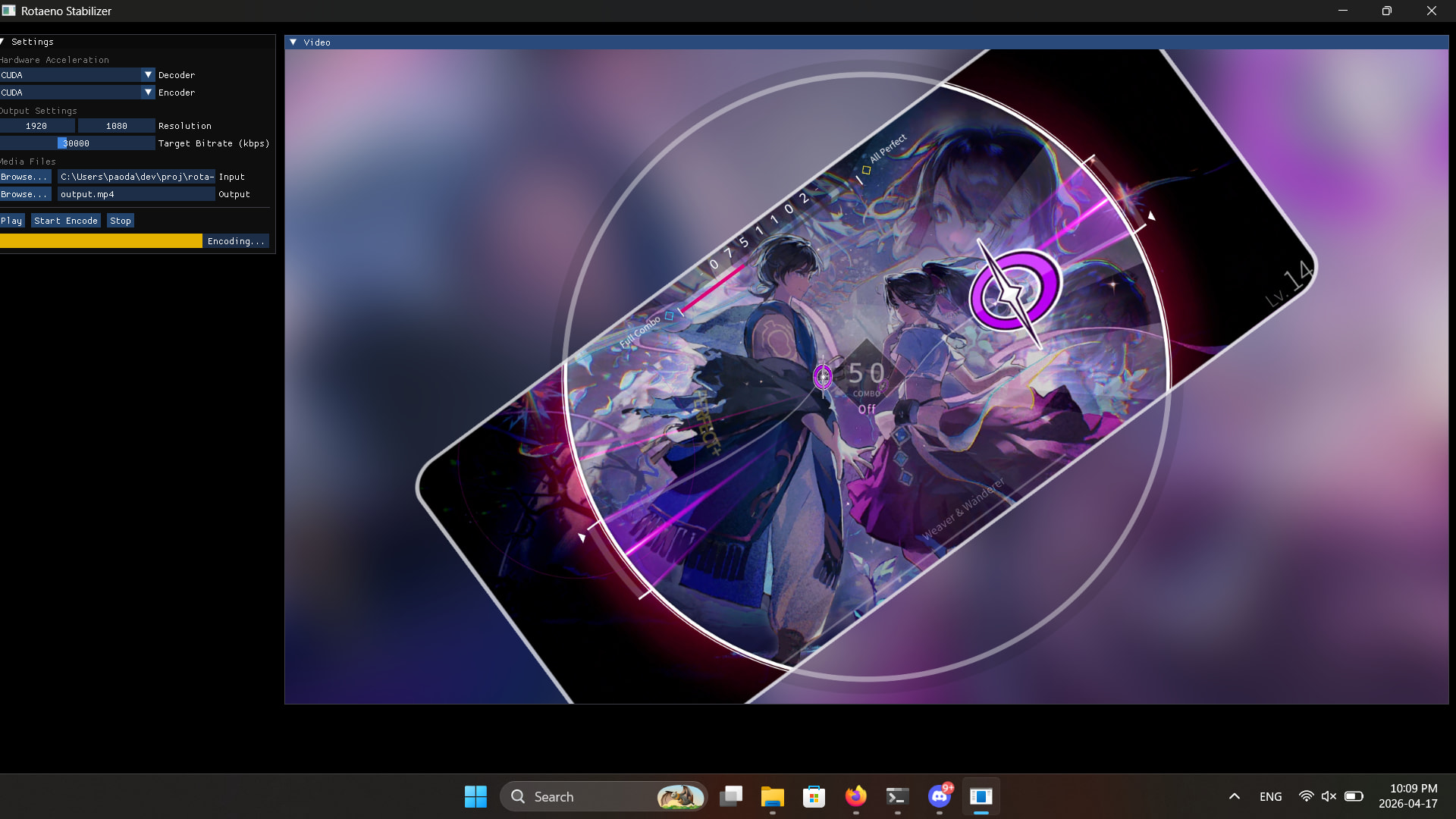Open the Terminal taskbar icon

point(898,797)
